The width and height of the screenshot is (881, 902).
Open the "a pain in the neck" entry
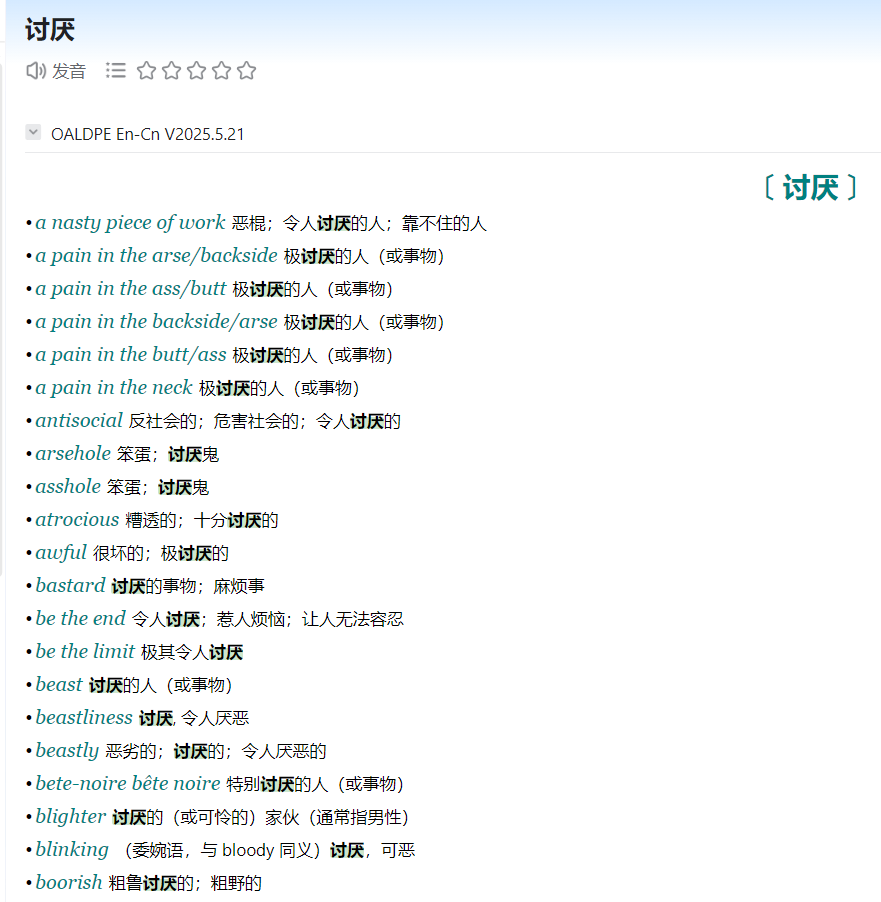point(113,388)
